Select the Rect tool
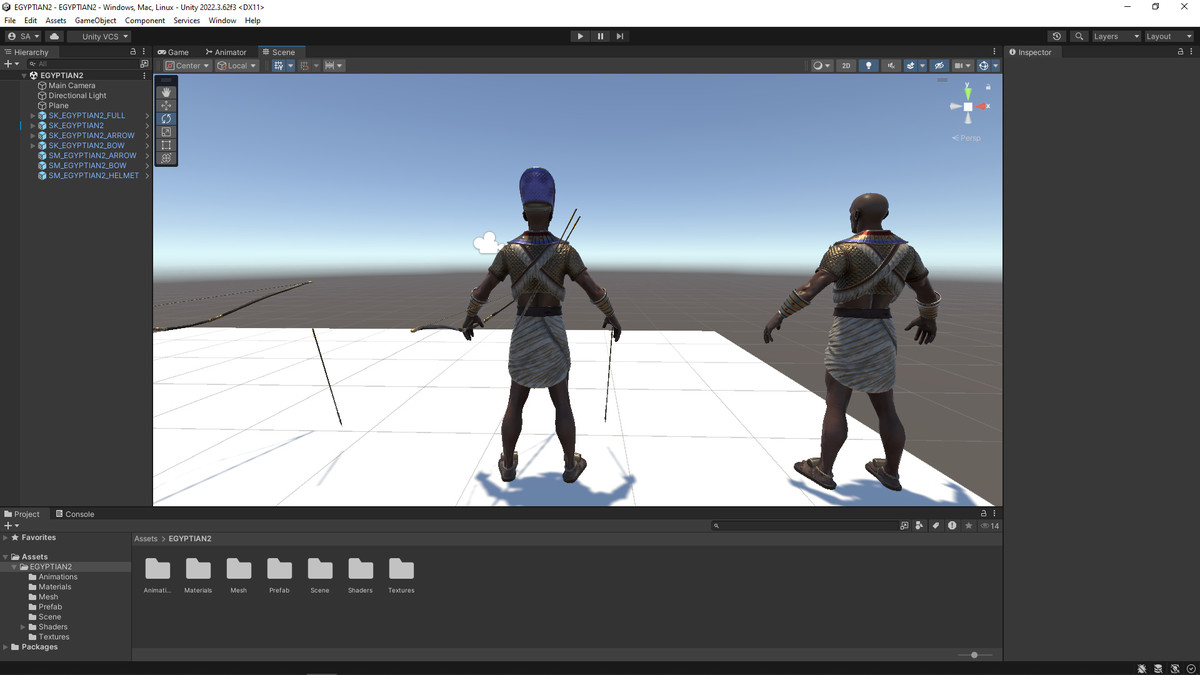Image resolution: width=1200 pixels, height=675 pixels. (166, 145)
